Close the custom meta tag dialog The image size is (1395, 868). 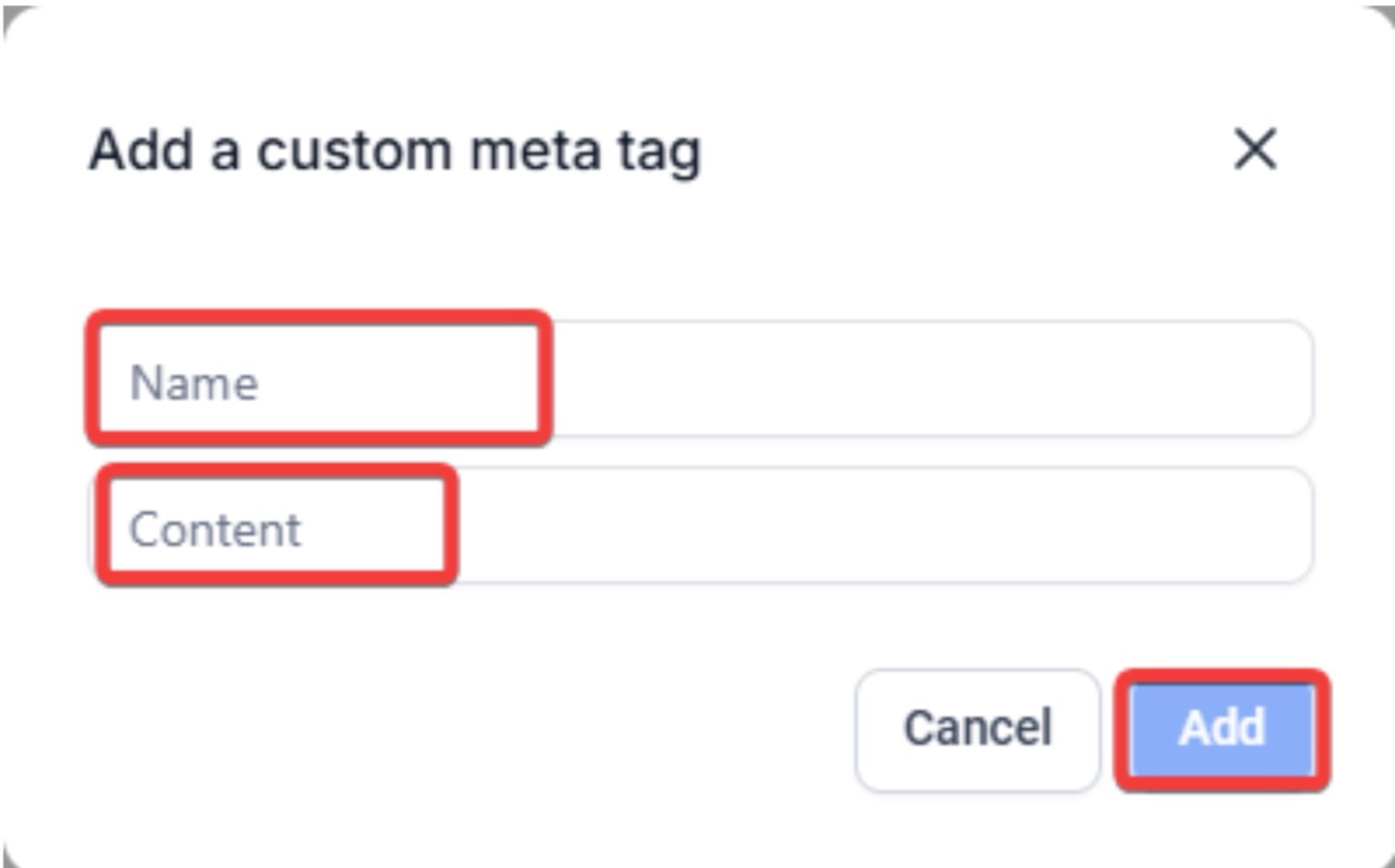[x=1255, y=149]
